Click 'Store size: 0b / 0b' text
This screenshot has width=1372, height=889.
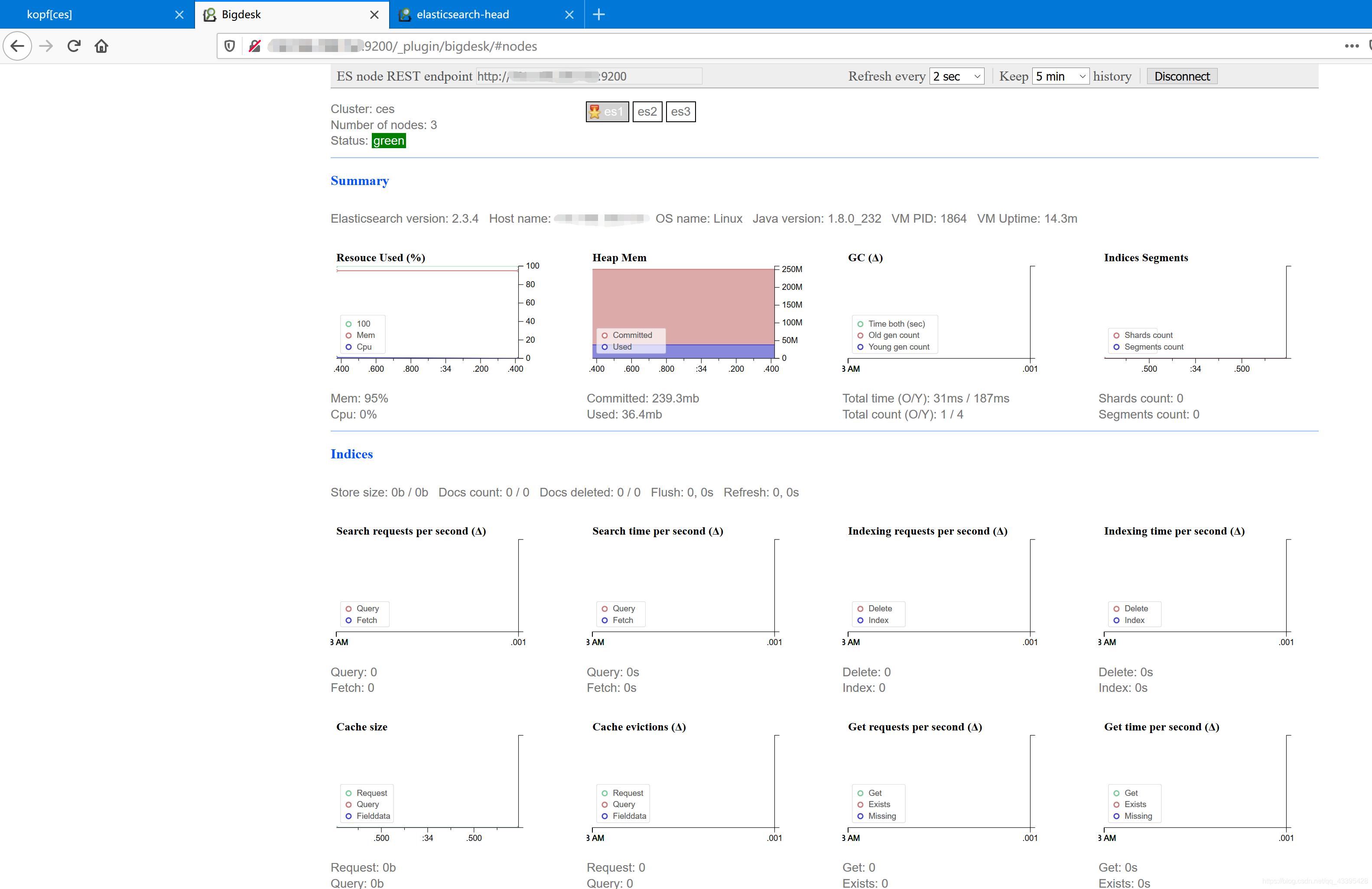(x=379, y=492)
